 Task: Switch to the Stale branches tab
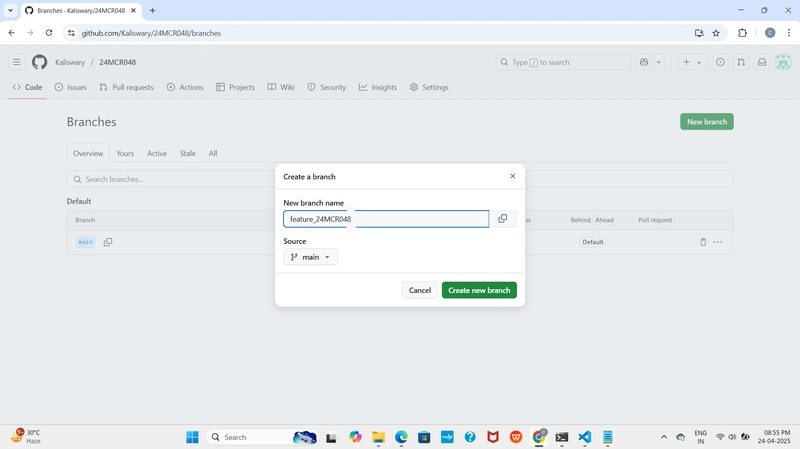(187, 154)
